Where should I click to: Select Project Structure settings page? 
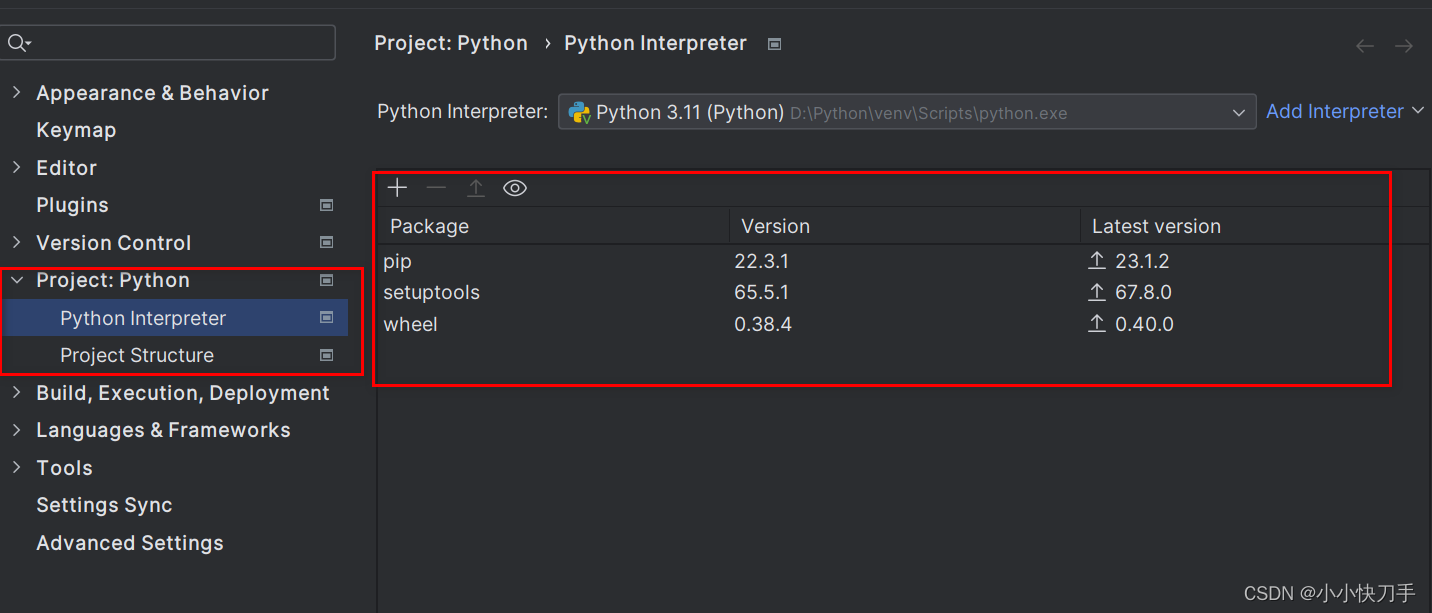(137, 356)
